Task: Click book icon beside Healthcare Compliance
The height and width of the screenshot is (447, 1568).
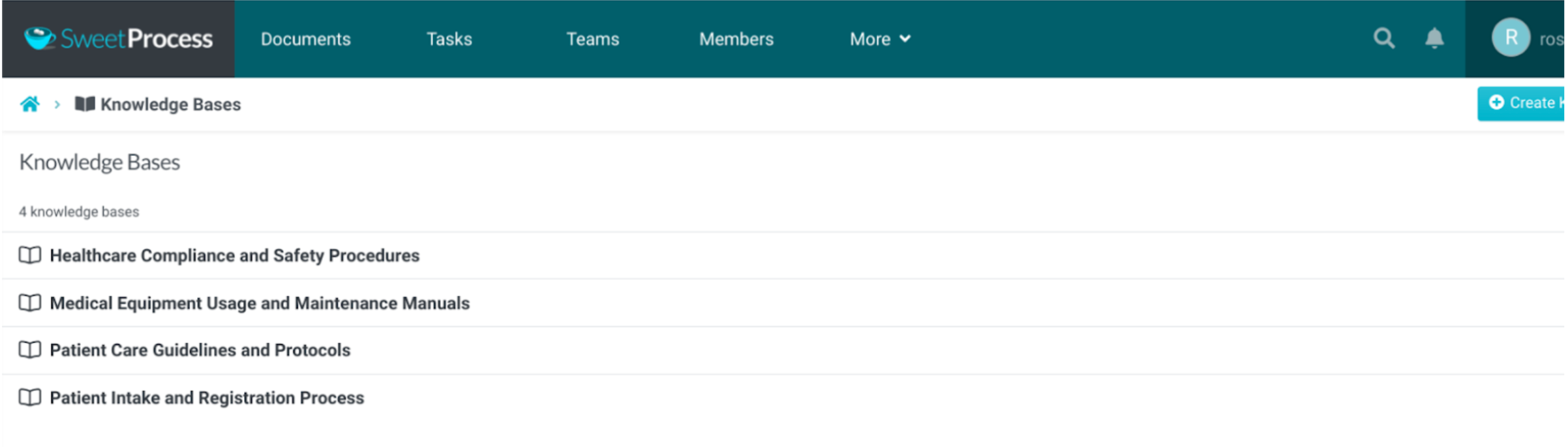Action: click(x=30, y=255)
